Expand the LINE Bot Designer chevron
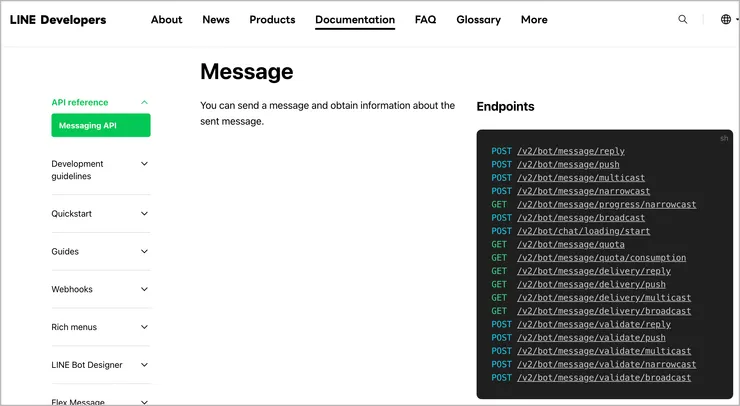This screenshot has width=740, height=406. coord(144,364)
